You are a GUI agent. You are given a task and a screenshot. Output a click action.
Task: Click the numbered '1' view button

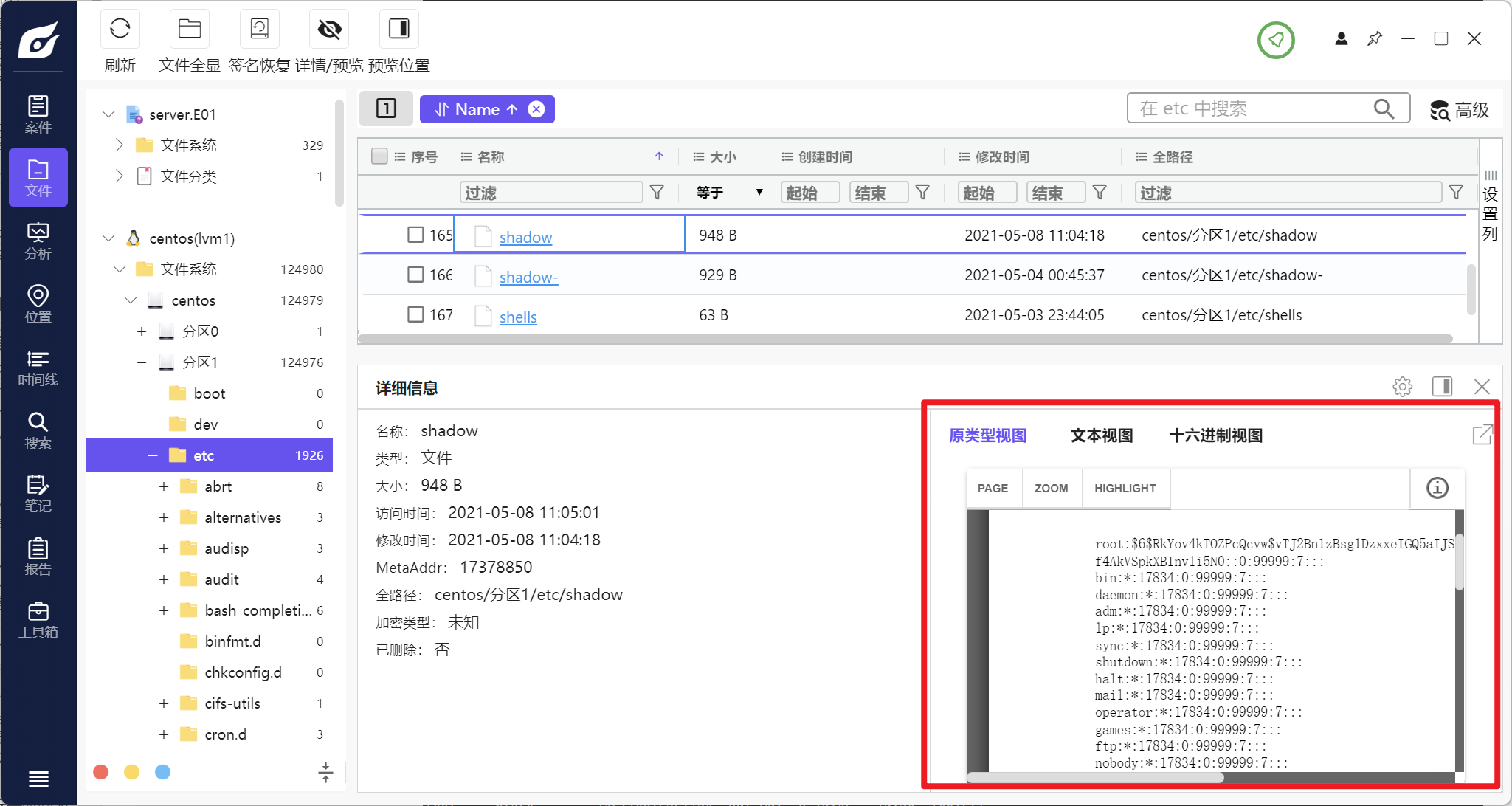(386, 108)
